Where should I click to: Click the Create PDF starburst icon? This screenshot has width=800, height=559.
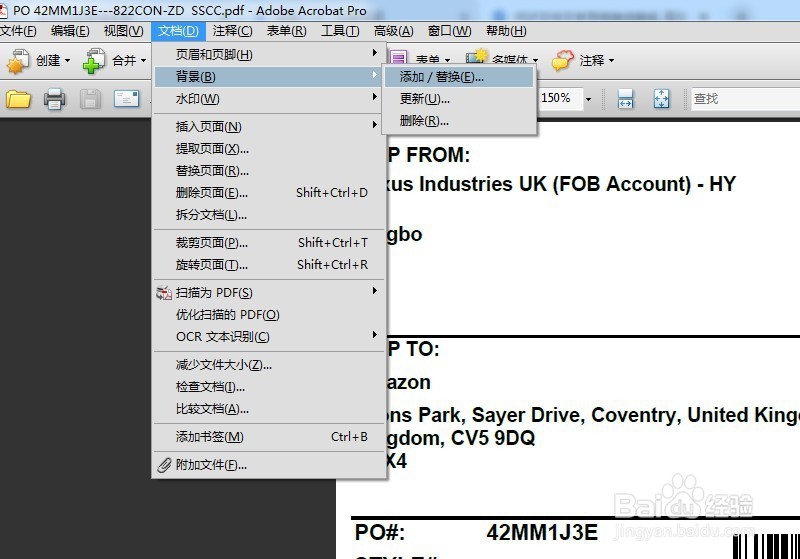[x=17, y=61]
